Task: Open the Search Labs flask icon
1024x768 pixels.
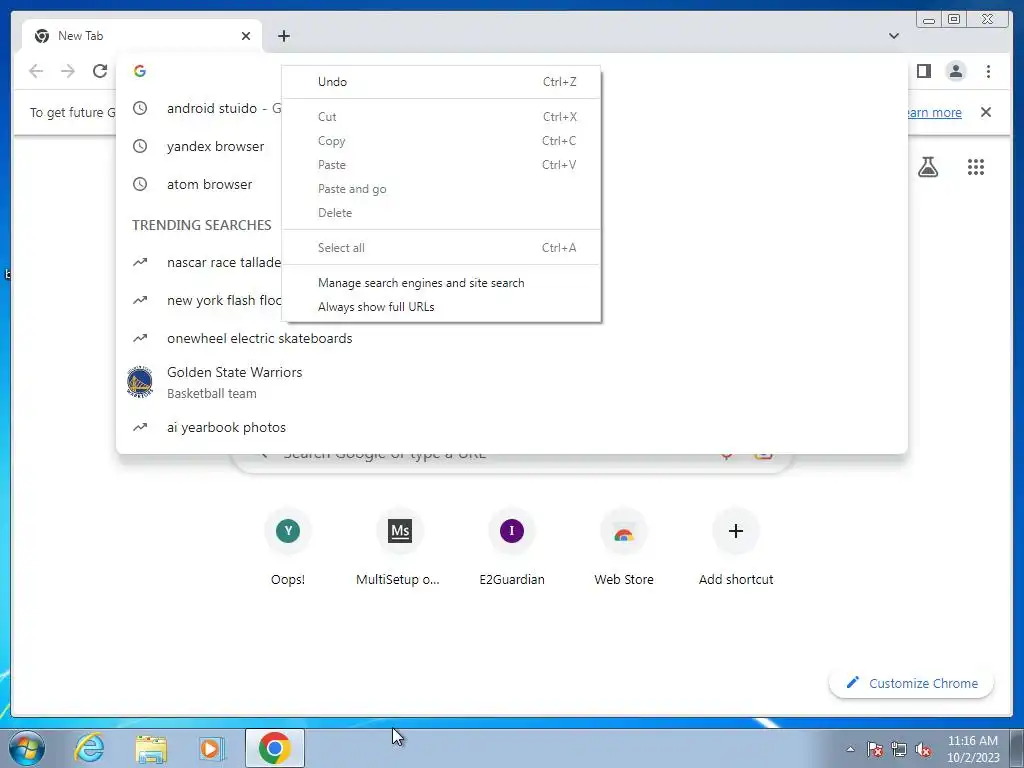Action: click(927, 167)
